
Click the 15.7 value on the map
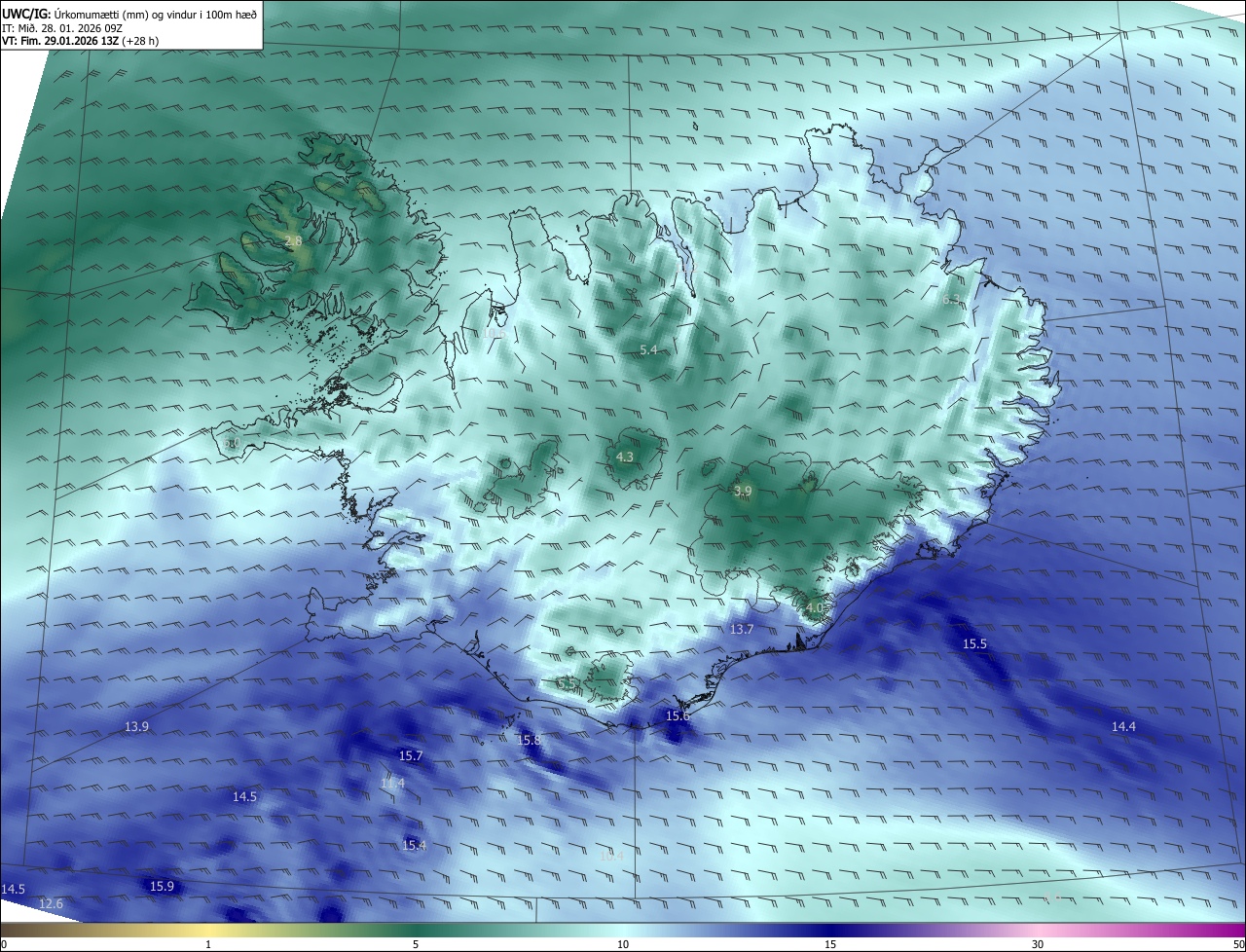coord(411,756)
